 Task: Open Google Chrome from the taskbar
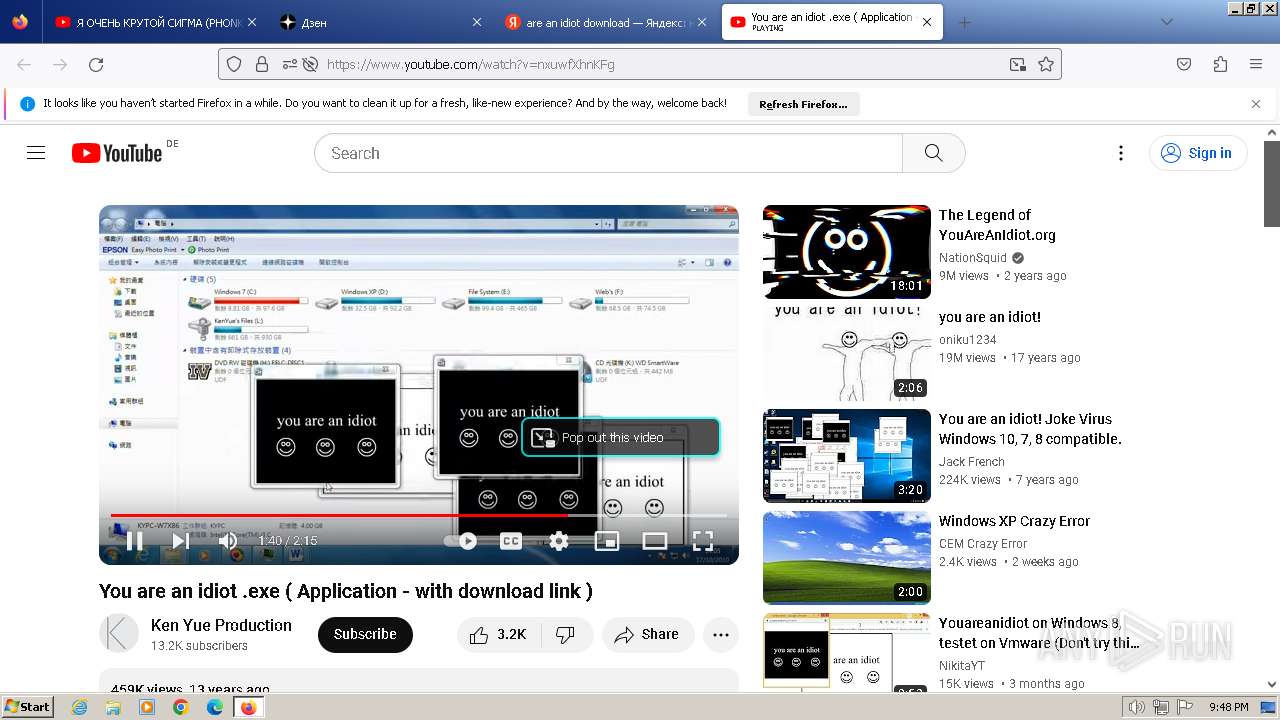tap(181, 707)
